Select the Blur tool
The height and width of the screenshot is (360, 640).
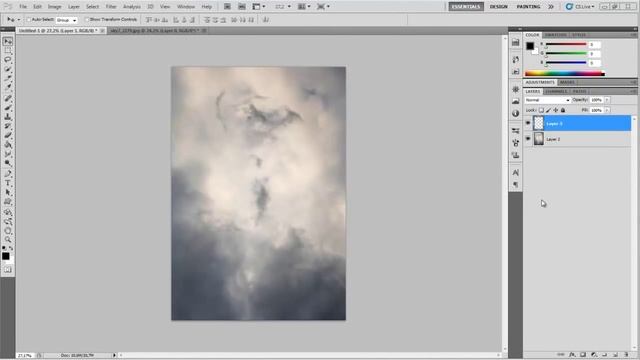coord(8,154)
